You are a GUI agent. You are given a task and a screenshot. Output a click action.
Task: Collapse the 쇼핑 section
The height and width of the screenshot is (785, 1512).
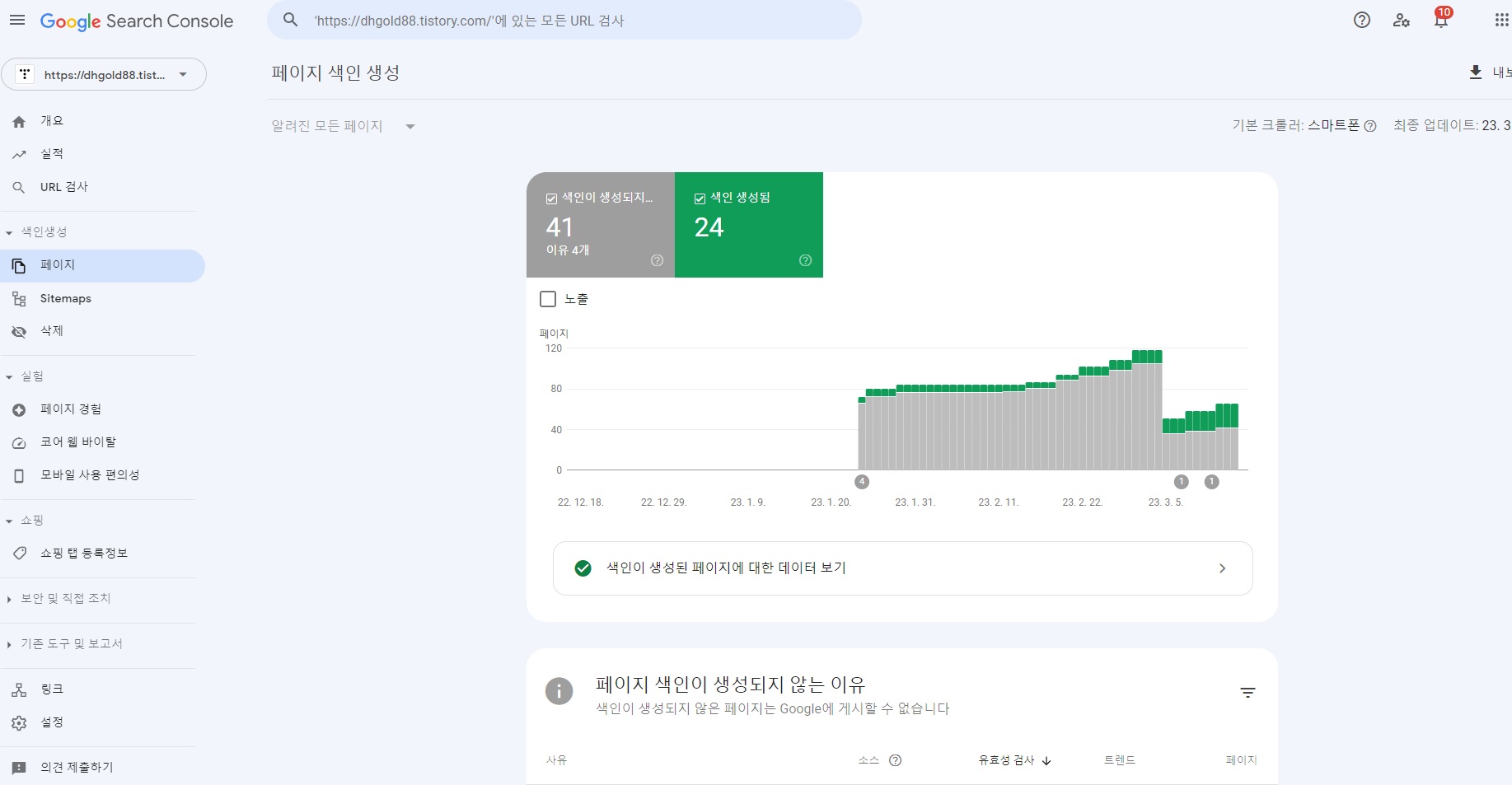point(9,521)
